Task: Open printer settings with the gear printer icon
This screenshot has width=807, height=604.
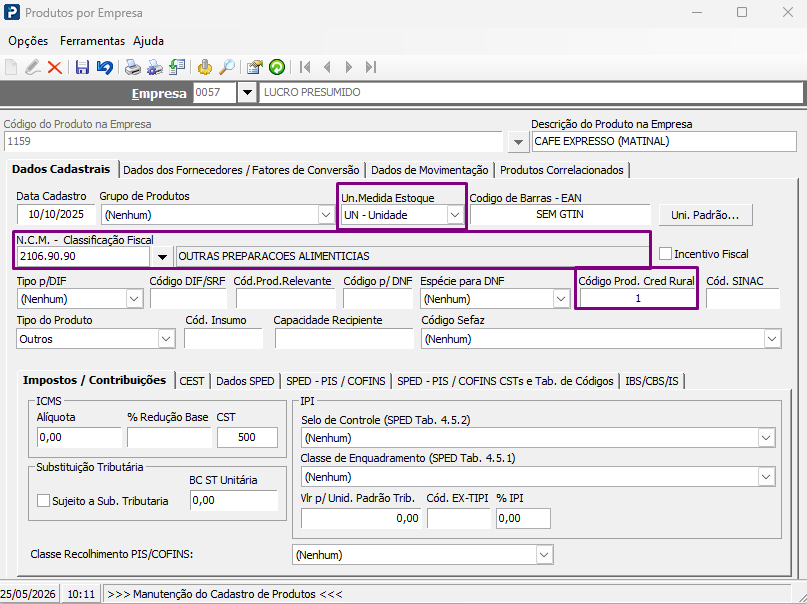Action: click(154, 67)
